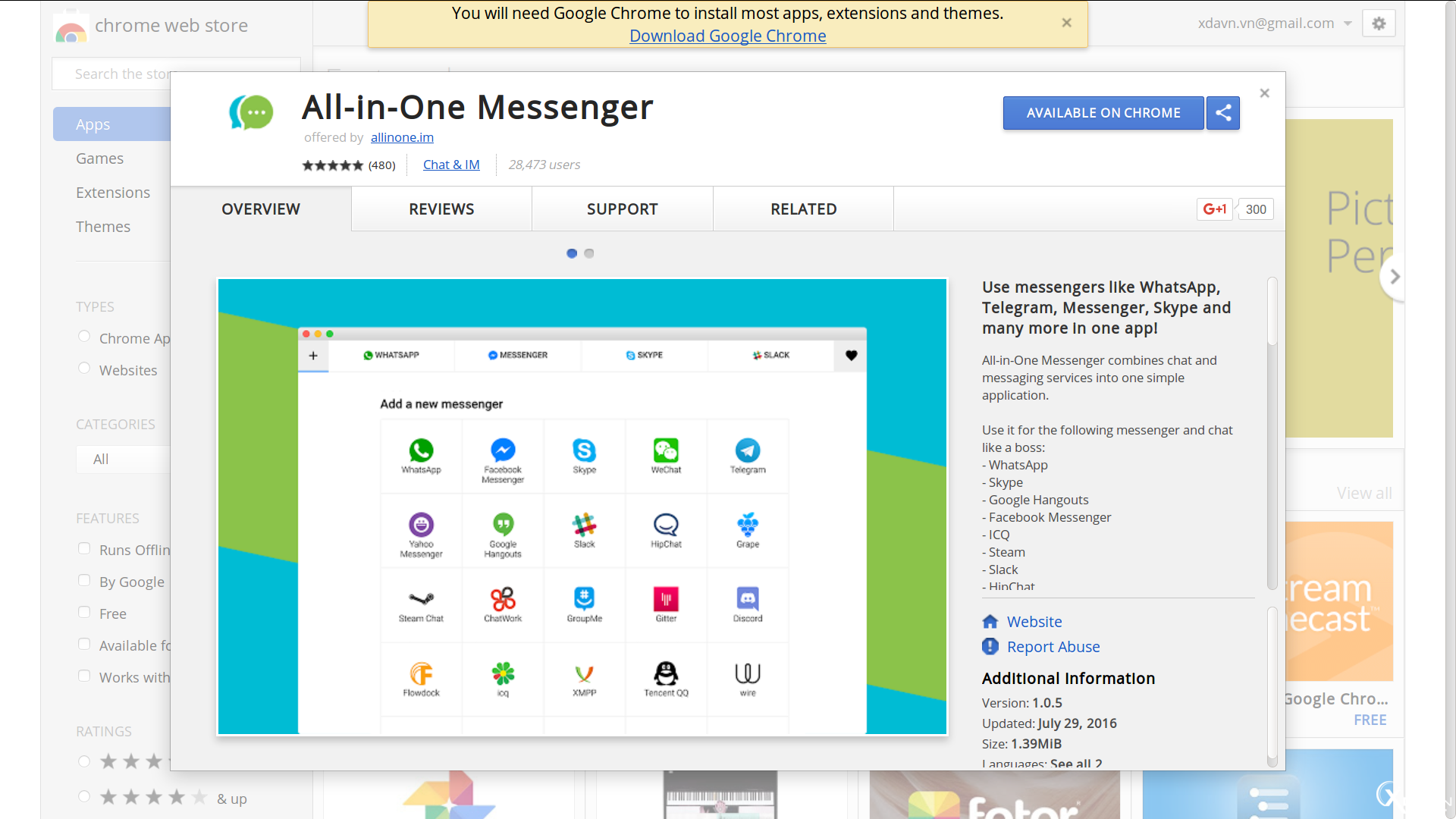Switch to the REVIEWS tab
Image resolution: width=1456 pixels, height=819 pixels.
(x=441, y=209)
